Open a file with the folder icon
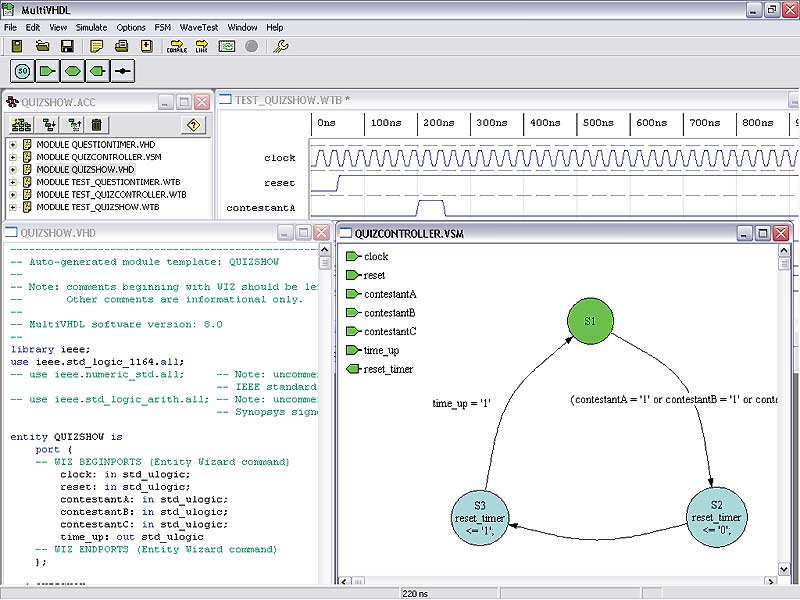 point(43,46)
